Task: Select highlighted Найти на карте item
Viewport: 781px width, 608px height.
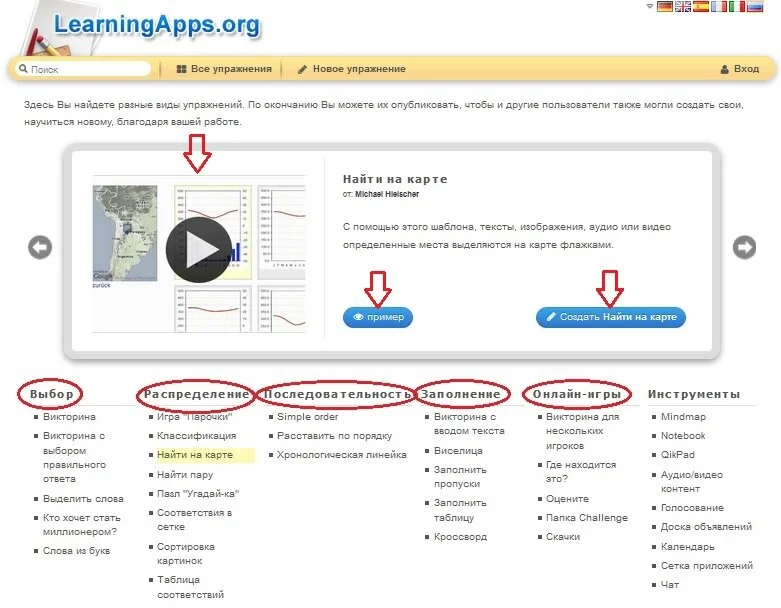Action: click(195, 455)
